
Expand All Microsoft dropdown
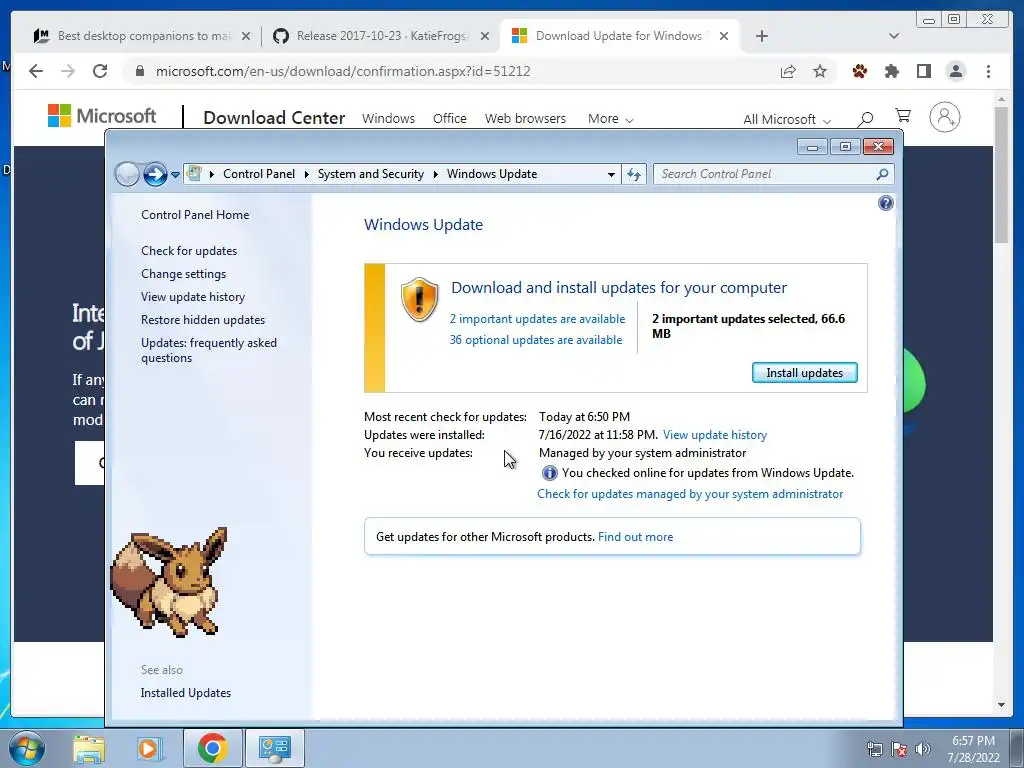(x=786, y=120)
